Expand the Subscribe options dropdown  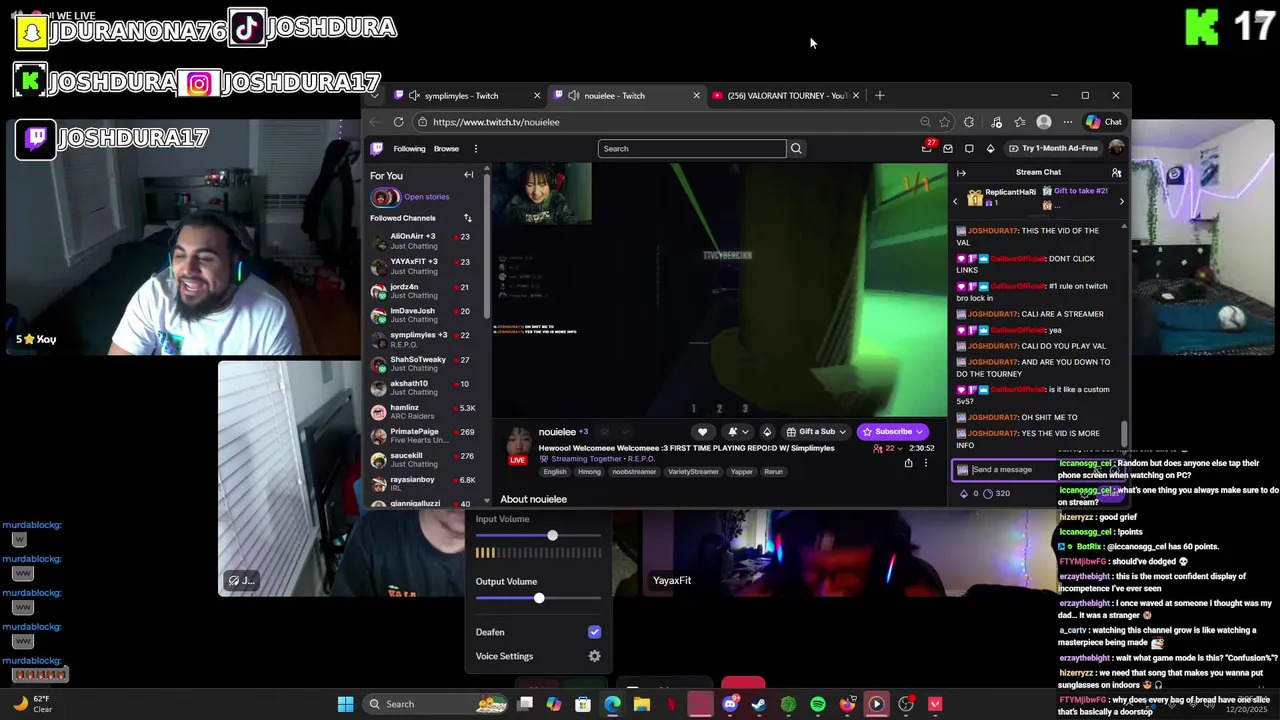coord(918,432)
